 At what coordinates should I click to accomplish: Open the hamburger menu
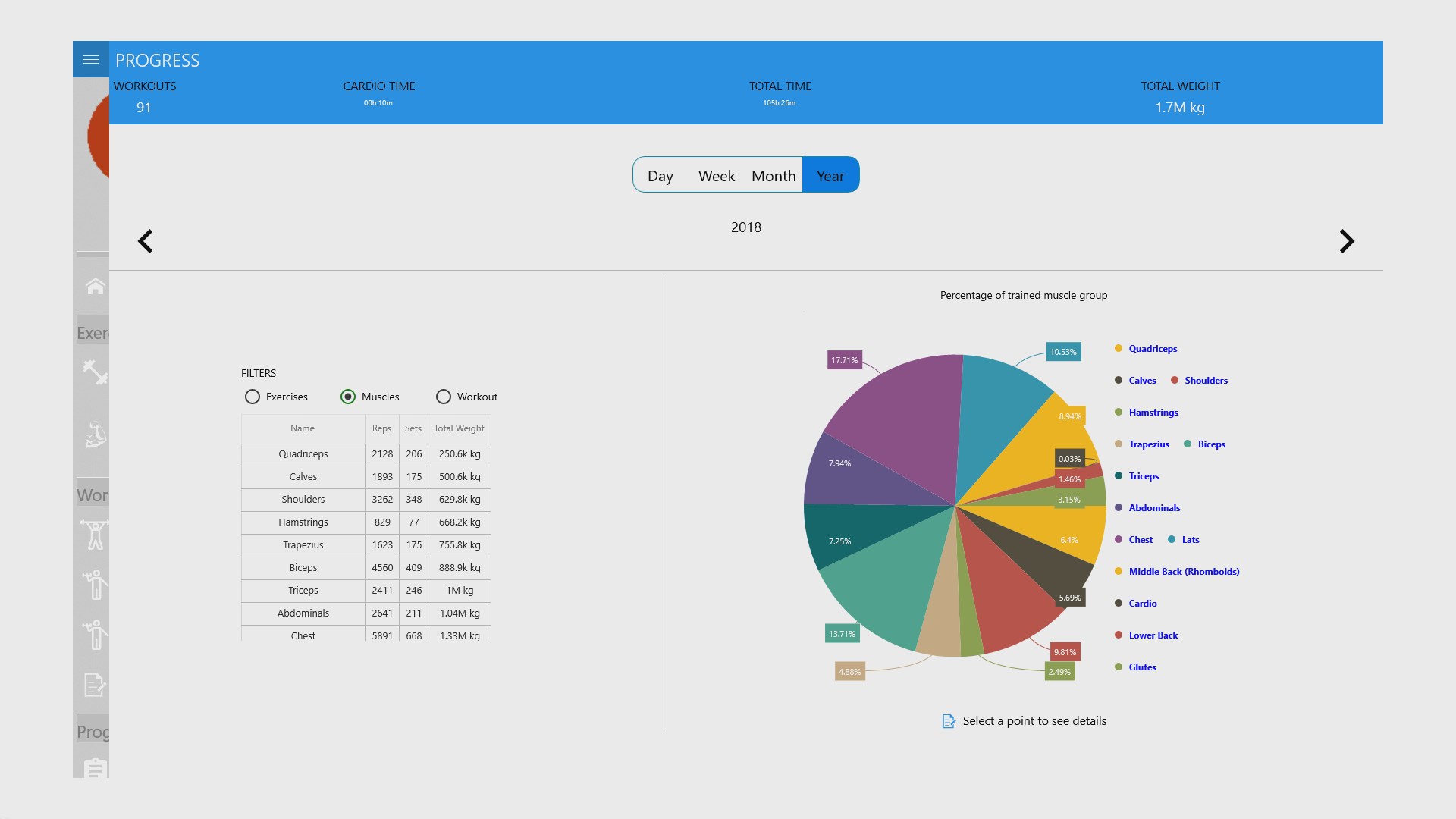click(91, 59)
